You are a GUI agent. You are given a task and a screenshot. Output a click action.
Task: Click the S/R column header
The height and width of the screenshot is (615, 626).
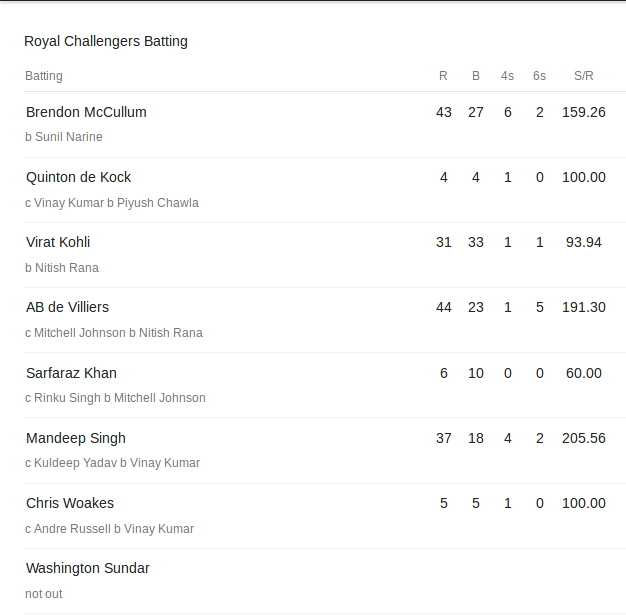(x=584, y=76)
